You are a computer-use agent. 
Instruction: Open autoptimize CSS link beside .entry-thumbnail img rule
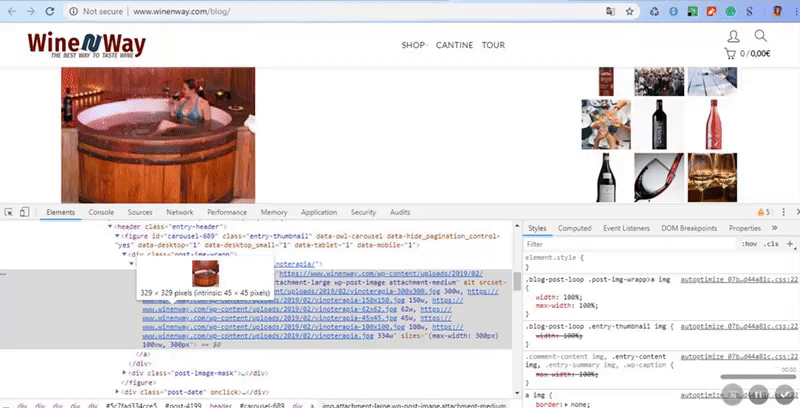click(x=739, y=326)
